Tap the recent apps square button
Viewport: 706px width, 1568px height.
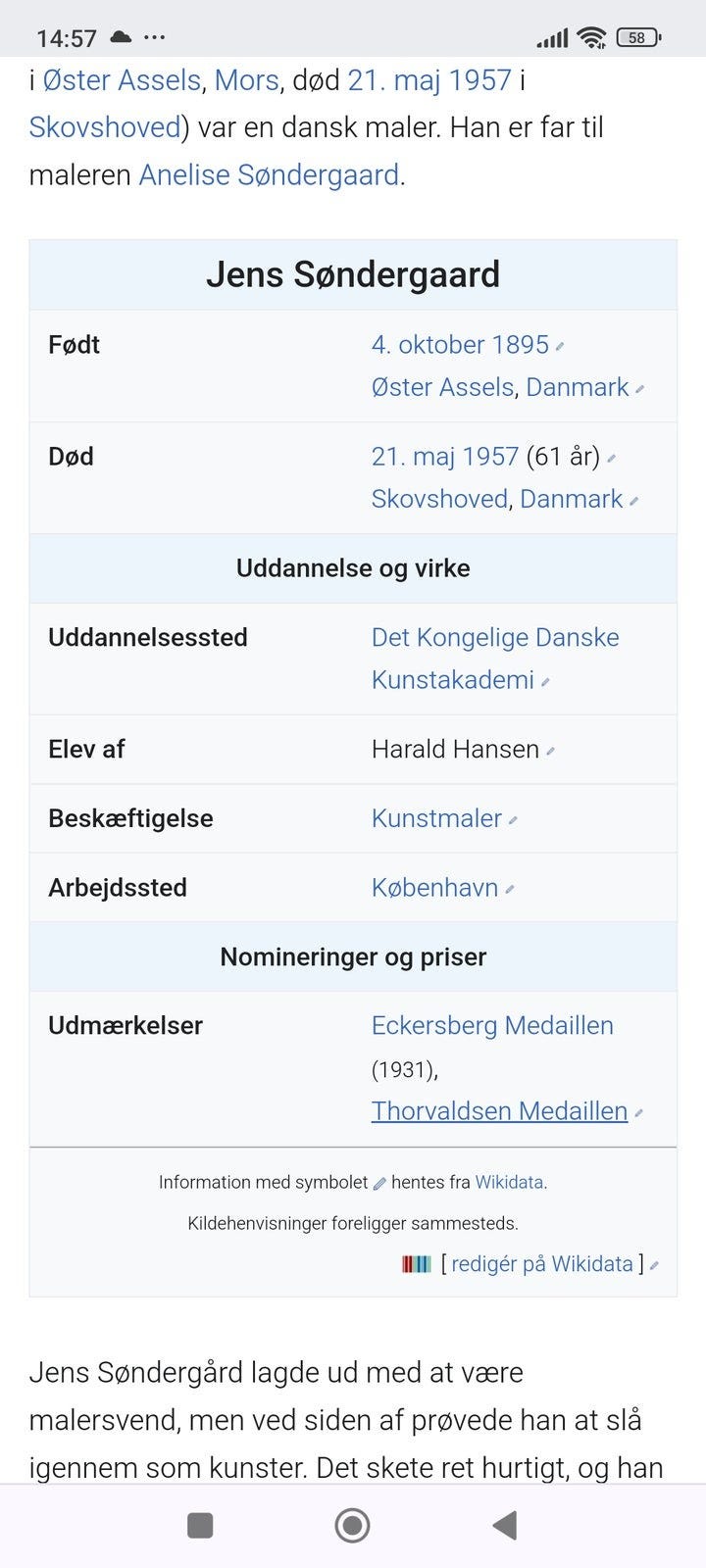[x=200, y=1525]
